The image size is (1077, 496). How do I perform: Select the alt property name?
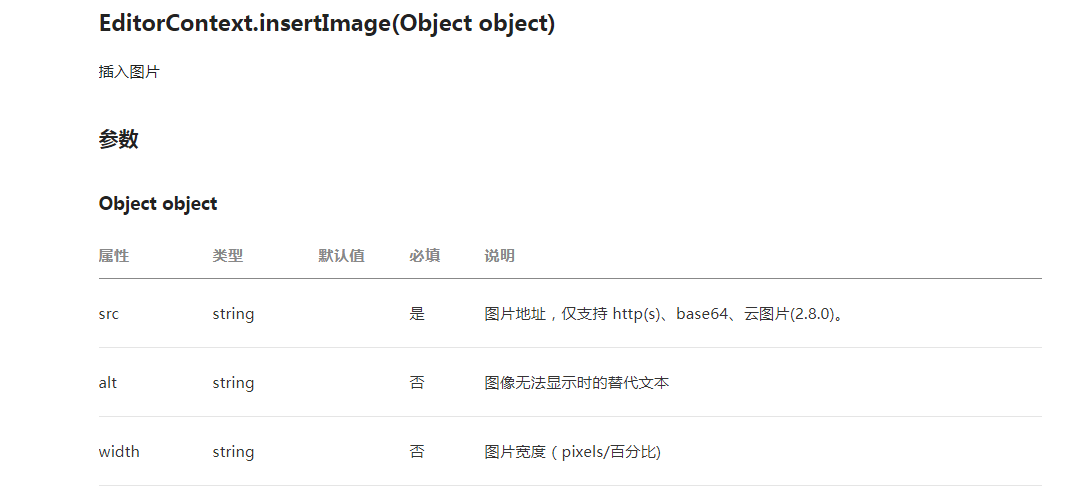(108, 383)
